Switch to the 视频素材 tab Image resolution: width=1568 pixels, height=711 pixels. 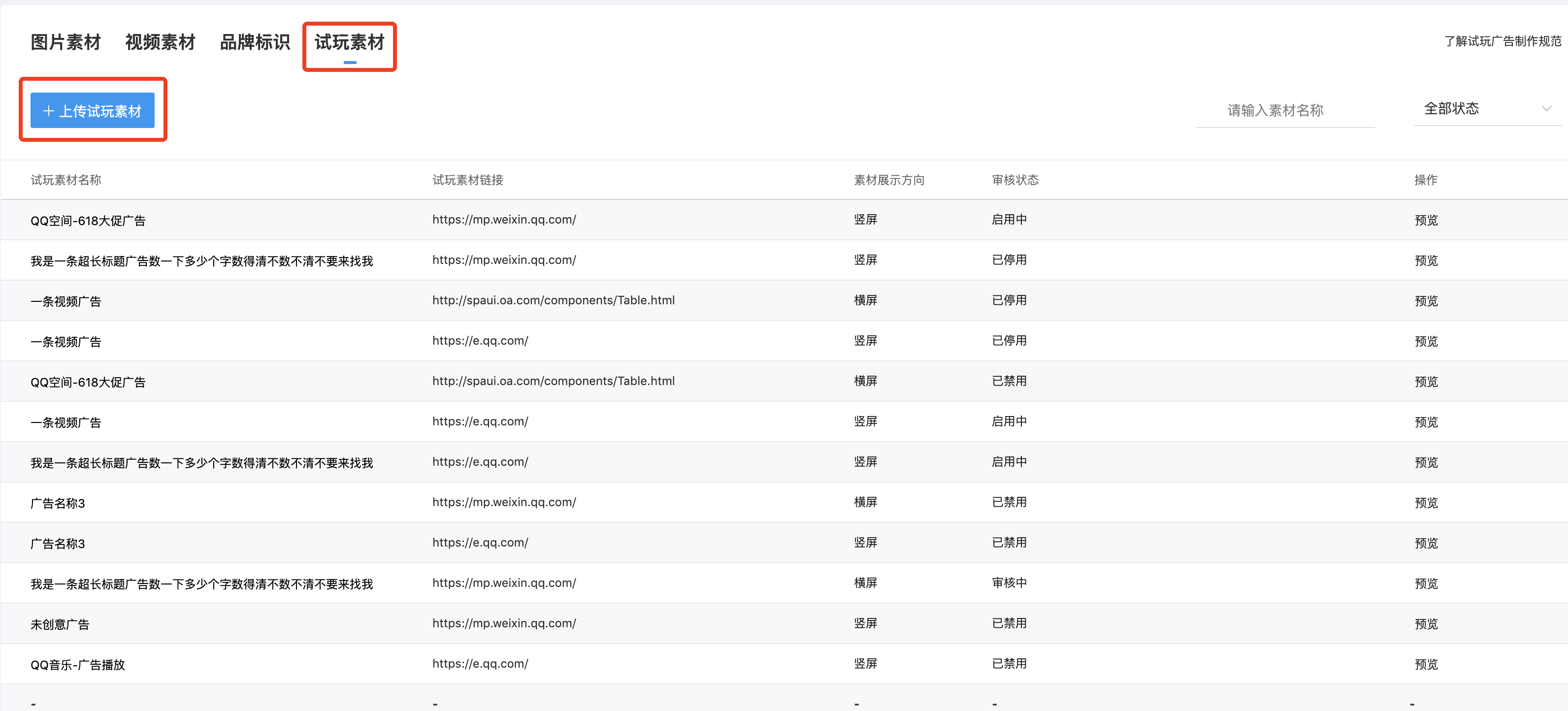160,43
